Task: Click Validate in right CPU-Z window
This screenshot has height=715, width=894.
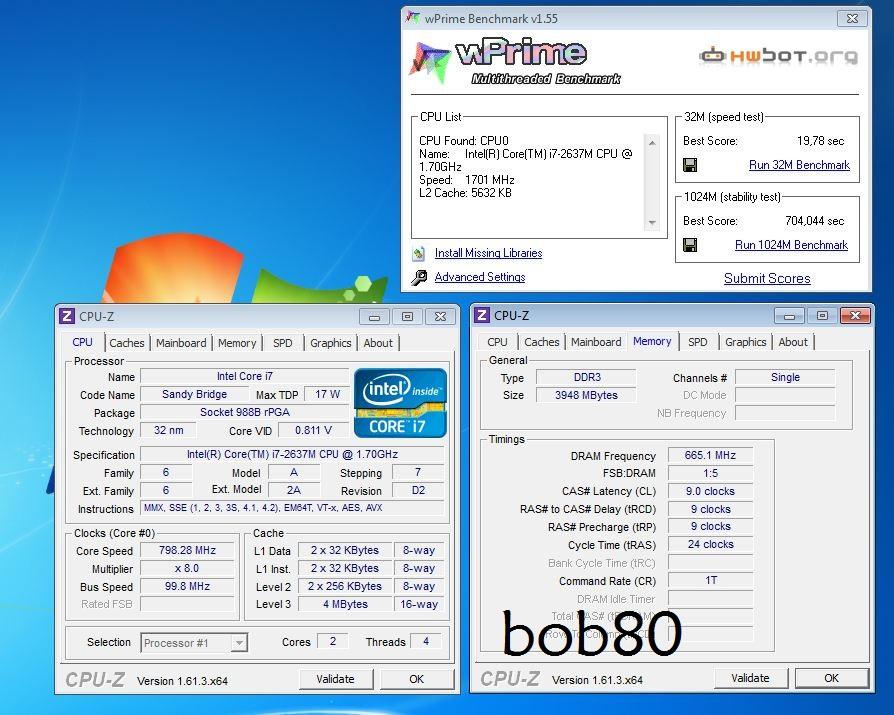Action: [750, 678]
